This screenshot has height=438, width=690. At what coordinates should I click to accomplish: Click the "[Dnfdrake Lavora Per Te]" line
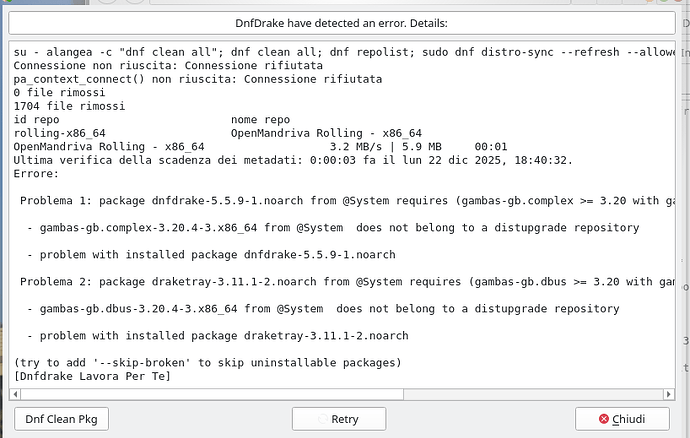[92, 376]
